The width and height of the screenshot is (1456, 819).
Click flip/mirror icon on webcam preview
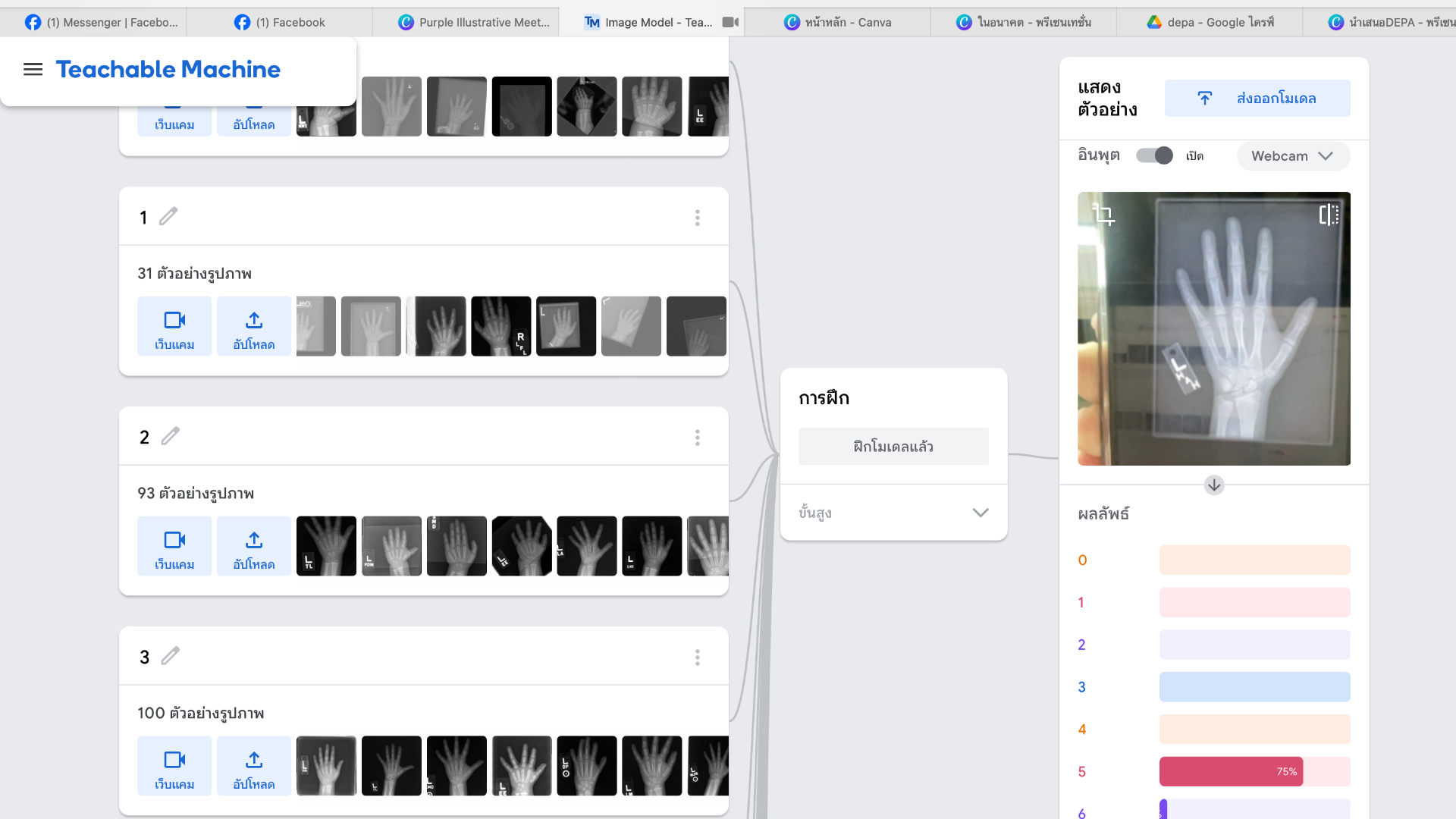(x=1329, y=215)
